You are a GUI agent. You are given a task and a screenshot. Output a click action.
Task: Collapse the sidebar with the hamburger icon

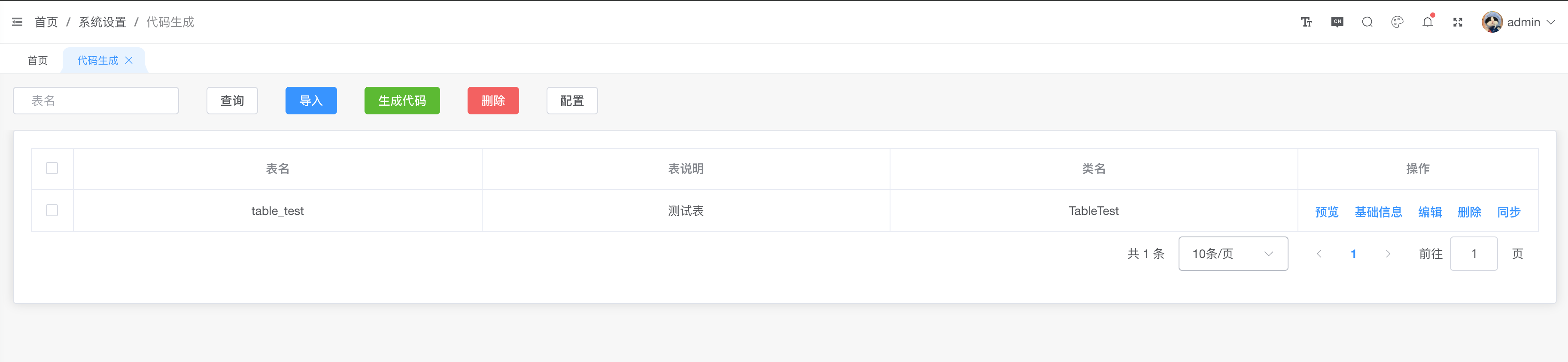(17, 22)
